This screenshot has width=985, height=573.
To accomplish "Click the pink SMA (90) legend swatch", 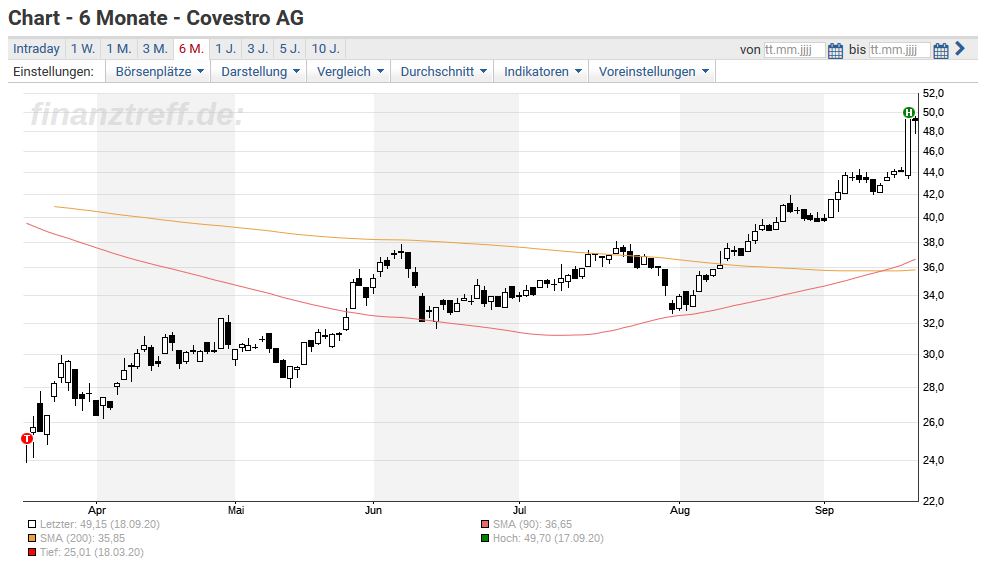I will click(484, 524).
